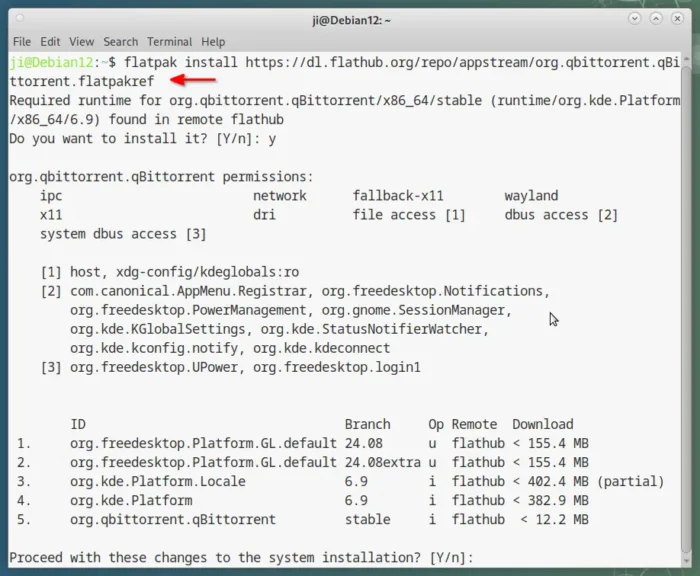Click the window title ji@Debian12: ~
Image resolution: width=700 pixels, height=576 pixels.
(x=351, y=21)
